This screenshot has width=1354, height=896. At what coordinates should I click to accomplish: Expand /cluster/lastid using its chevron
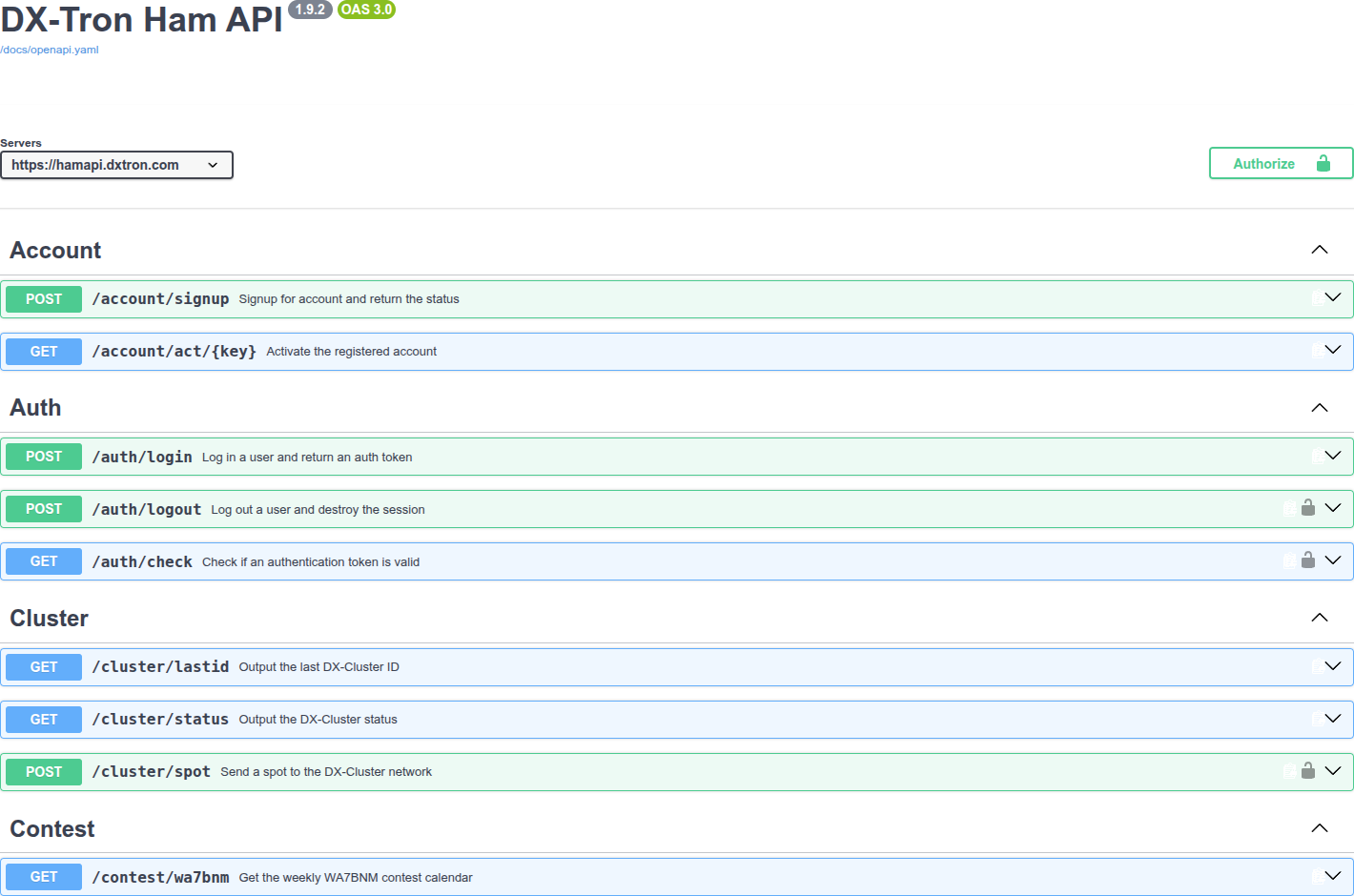1333,666
